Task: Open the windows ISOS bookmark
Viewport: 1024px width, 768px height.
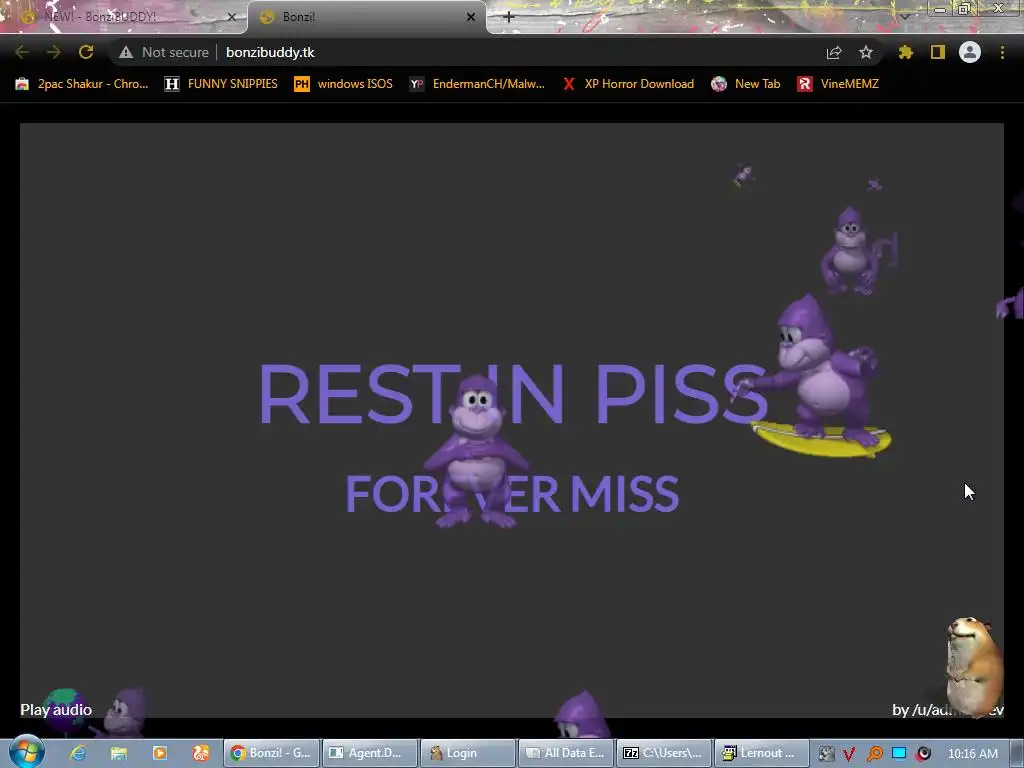Action: [344, 84]
